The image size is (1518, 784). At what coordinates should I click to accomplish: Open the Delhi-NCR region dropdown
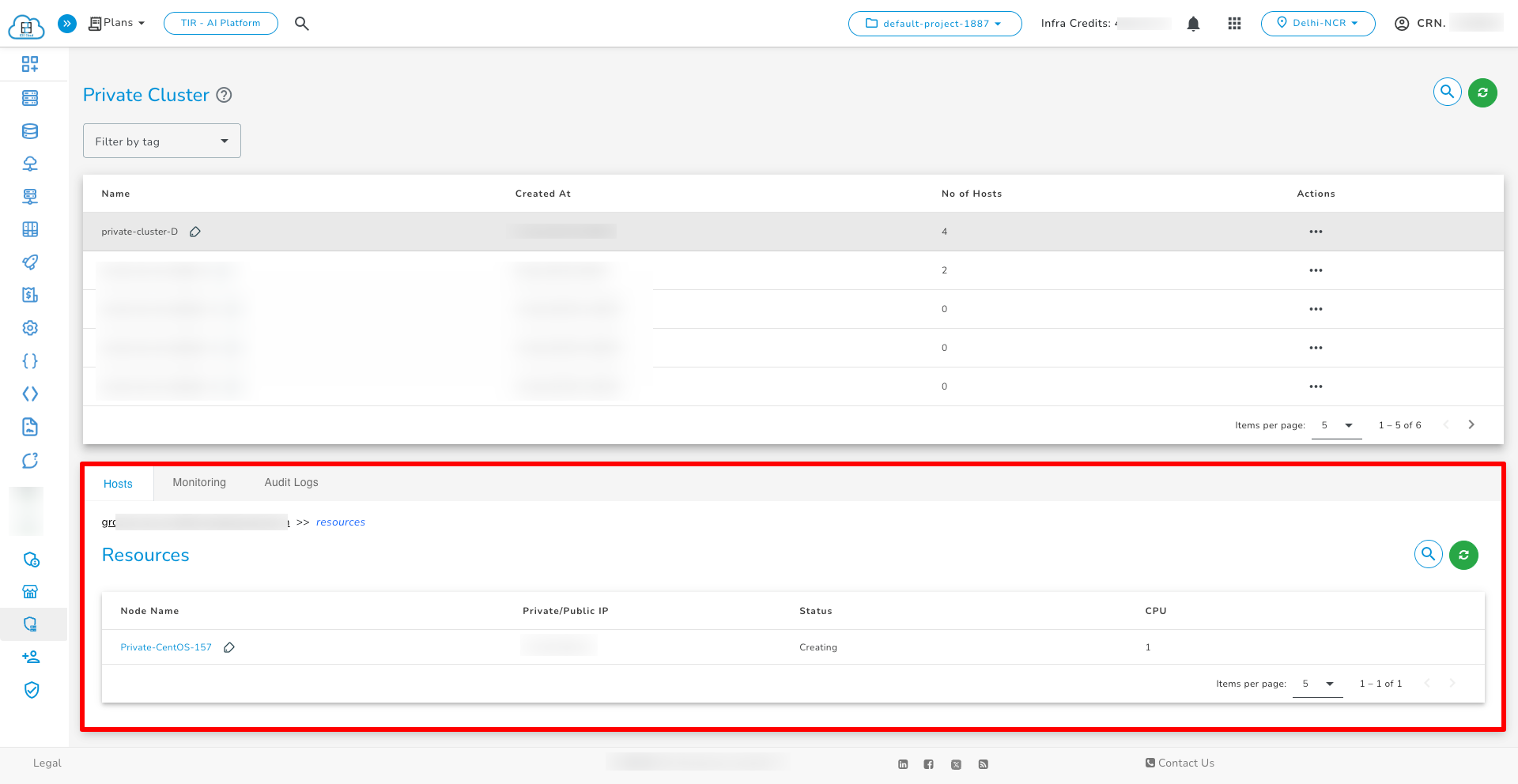coord(1317,23)
